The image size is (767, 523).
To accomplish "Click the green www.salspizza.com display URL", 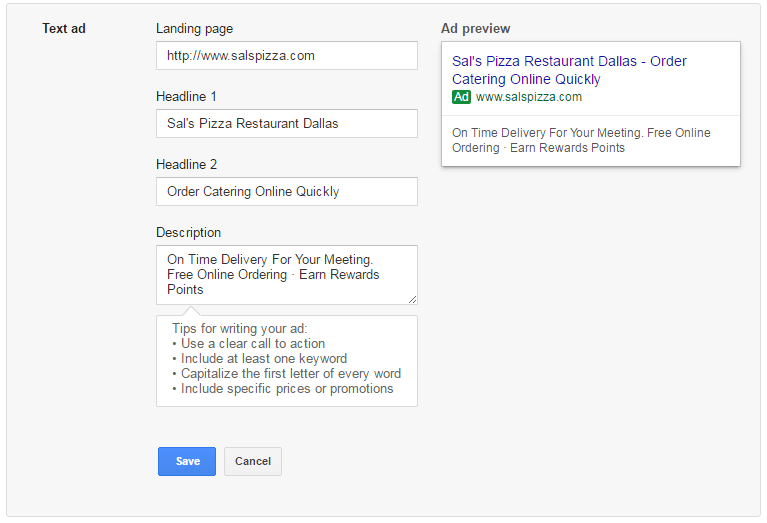I will (x=529, y=97).
